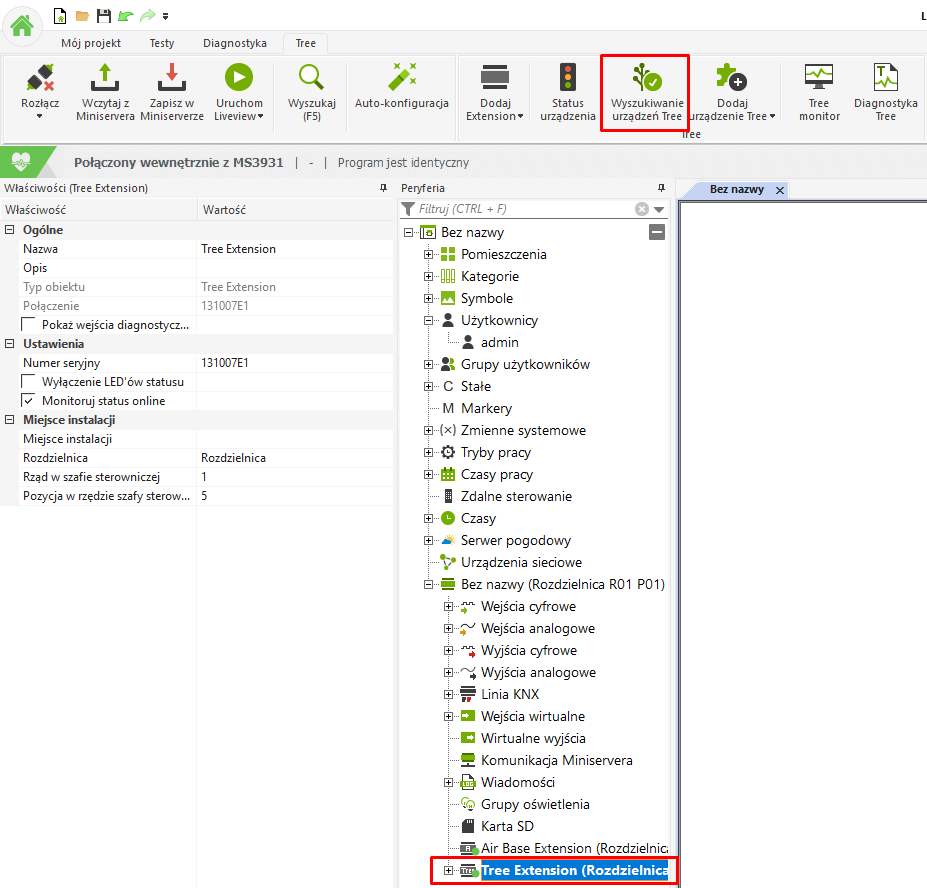Run Auto-konfiguracja magic wand tool
This screenshot has height=888, width=927.
pyautogui.click(x=401, y=78)
